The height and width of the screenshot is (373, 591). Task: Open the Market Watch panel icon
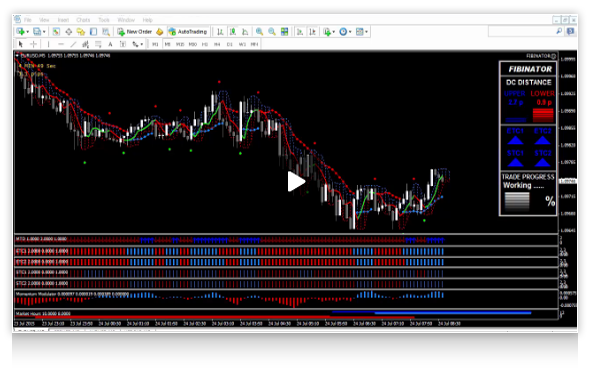coord(56,32)
